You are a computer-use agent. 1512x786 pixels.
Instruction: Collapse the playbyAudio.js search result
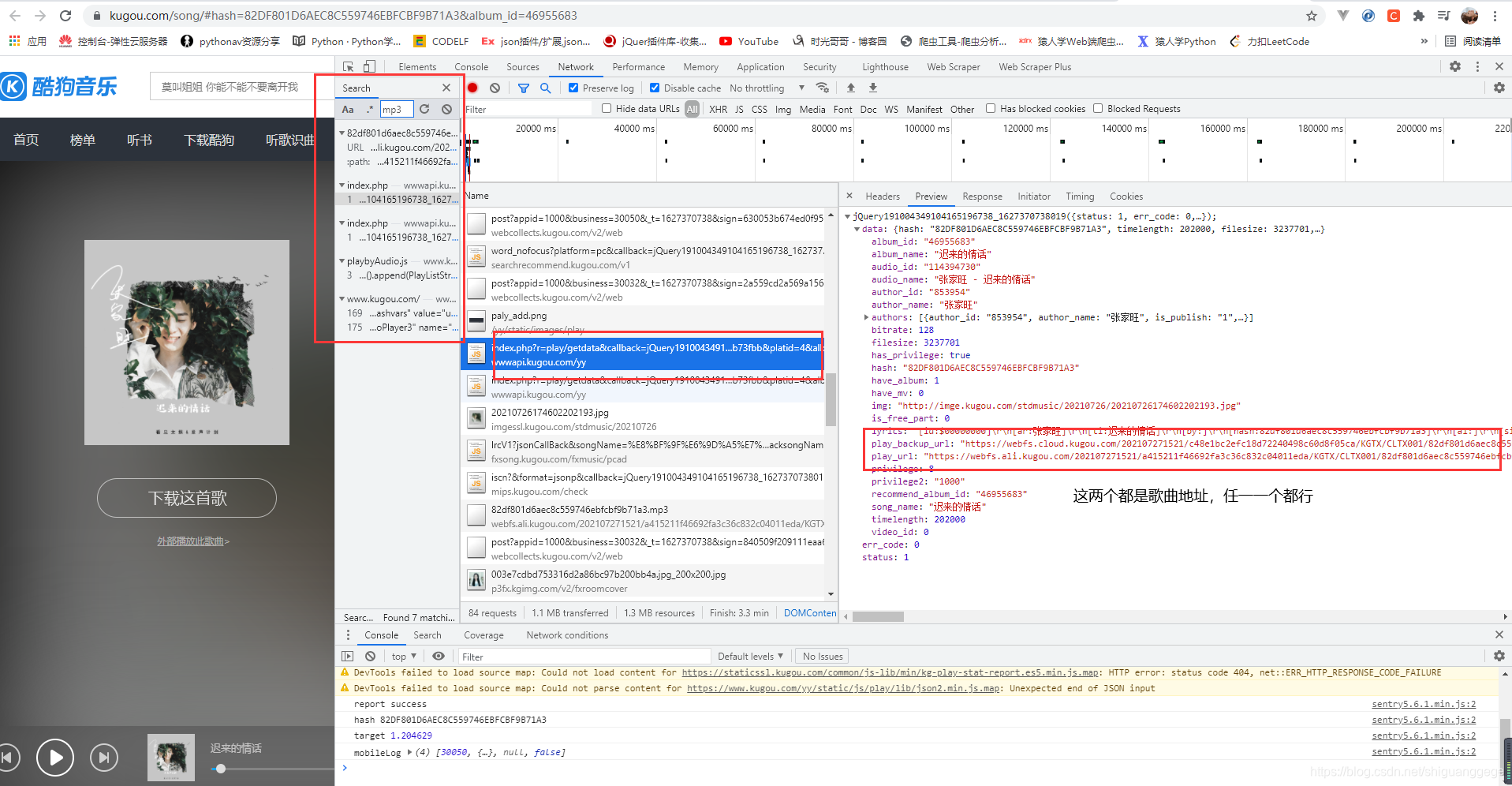click(342, 260)
